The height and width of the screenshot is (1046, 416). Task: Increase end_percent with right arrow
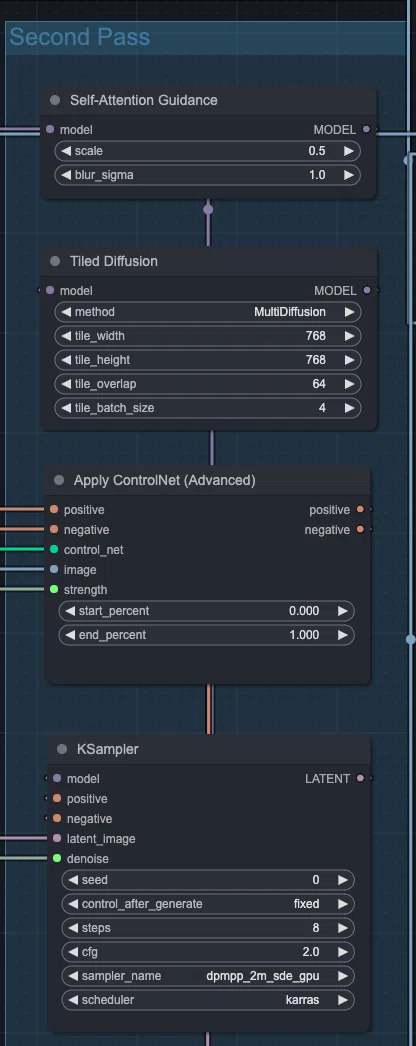coord(343,635)
